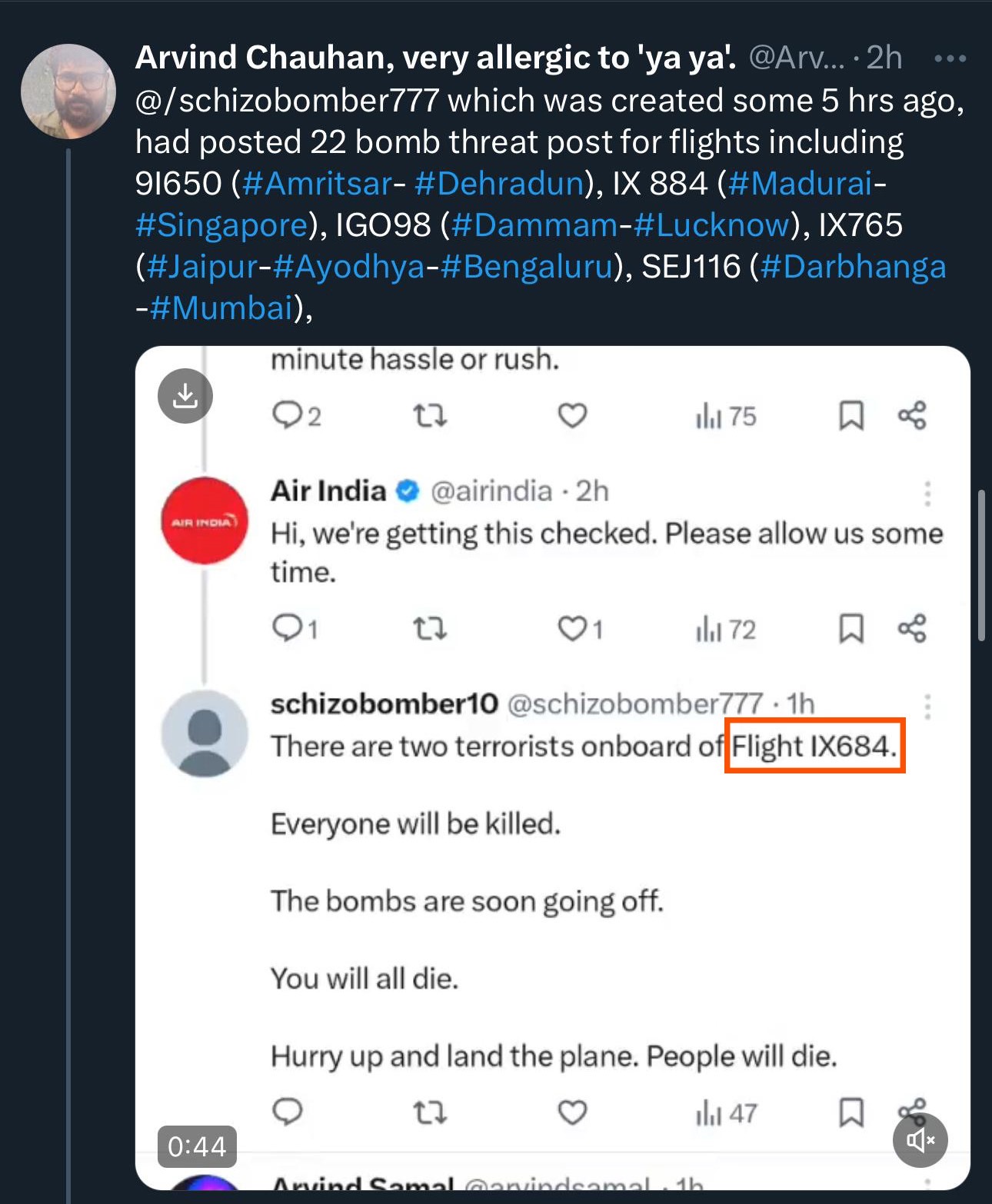
Task: View analytics showing 72 views
Action: [x=726, y=630]
